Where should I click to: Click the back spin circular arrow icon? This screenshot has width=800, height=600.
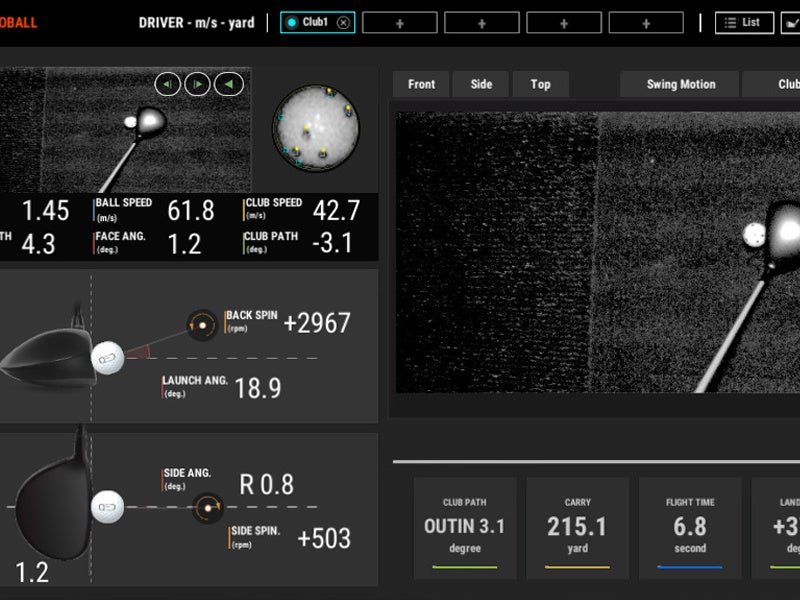click(x=203, y=324)
